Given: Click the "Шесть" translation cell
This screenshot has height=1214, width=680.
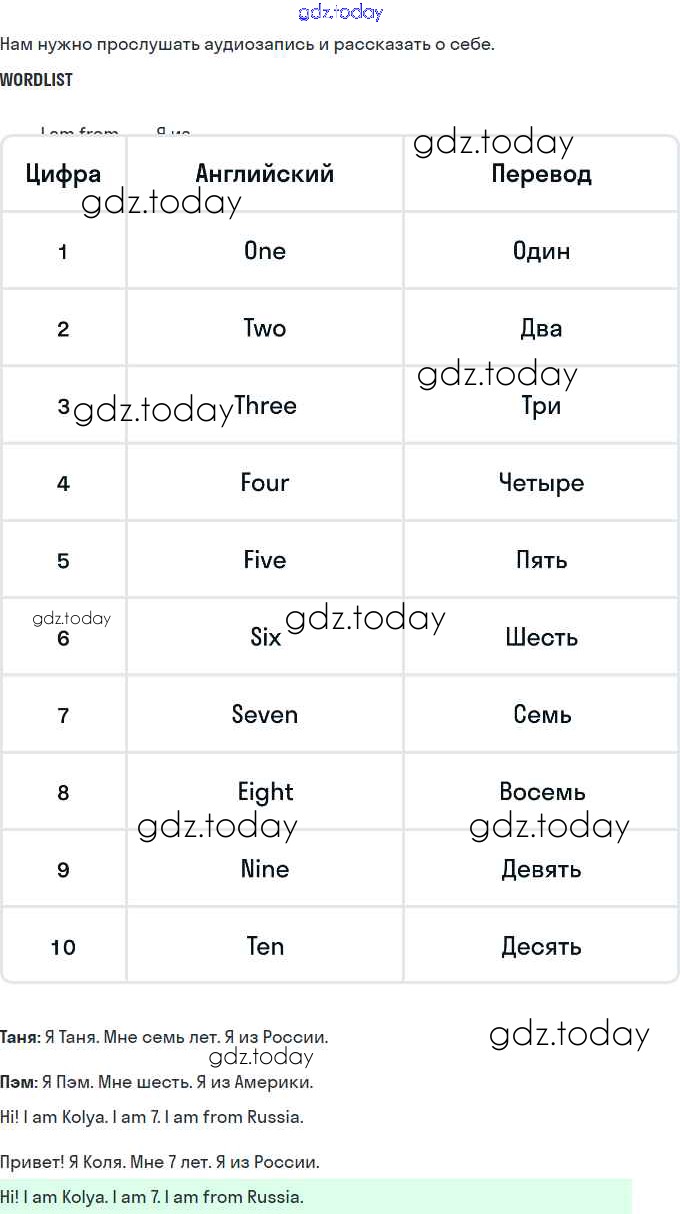Looking at the screenshot, I should click(x=541, y=637).
